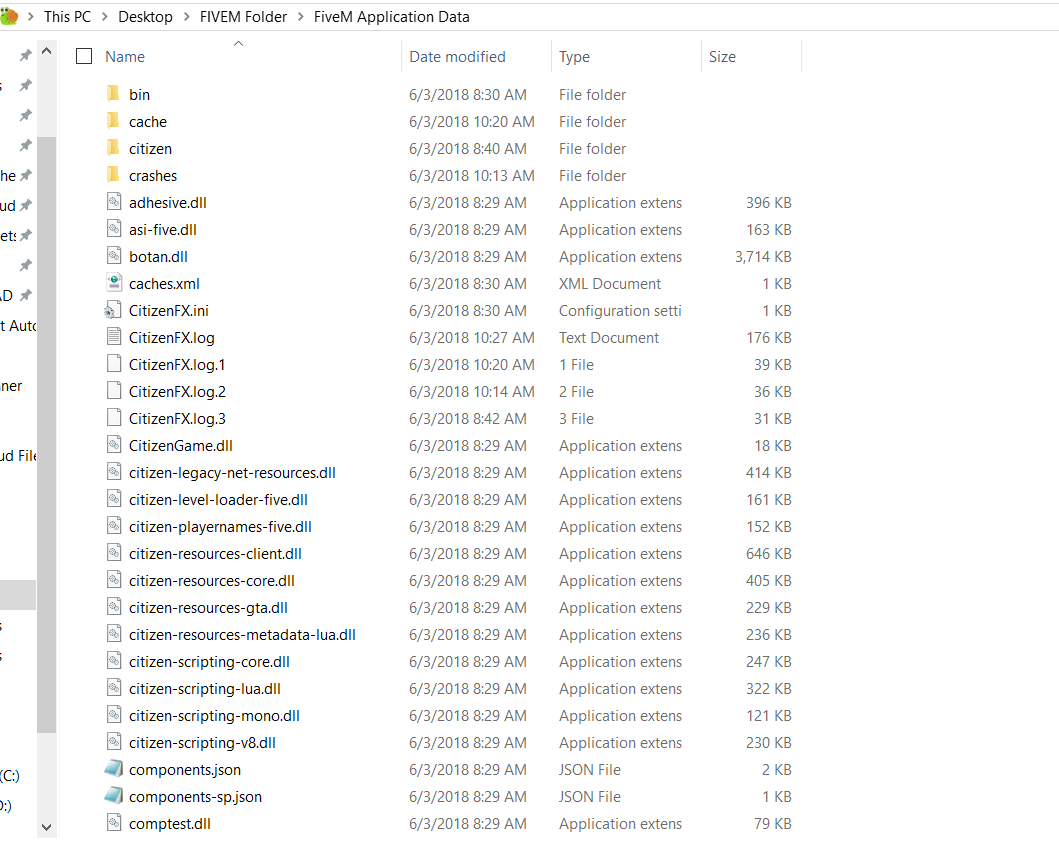Viewport: 1059px width, 842px height.
Task: Click FiveM Application Data breadcrumb
Action: [392, 17]
